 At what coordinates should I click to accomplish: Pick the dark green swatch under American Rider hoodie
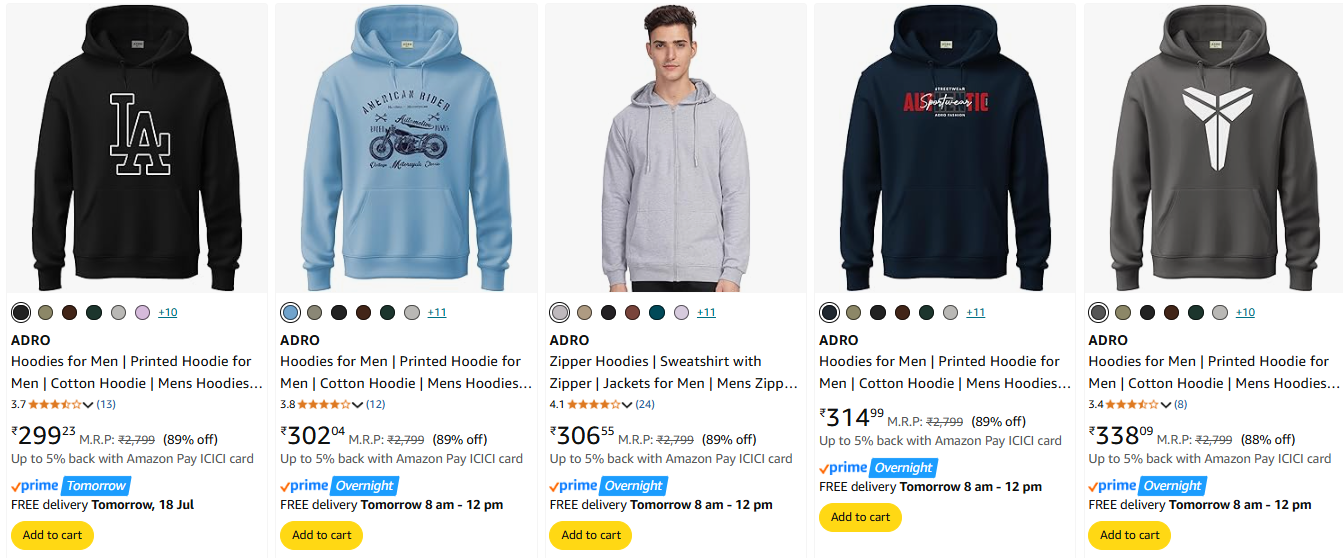[388, 313]
